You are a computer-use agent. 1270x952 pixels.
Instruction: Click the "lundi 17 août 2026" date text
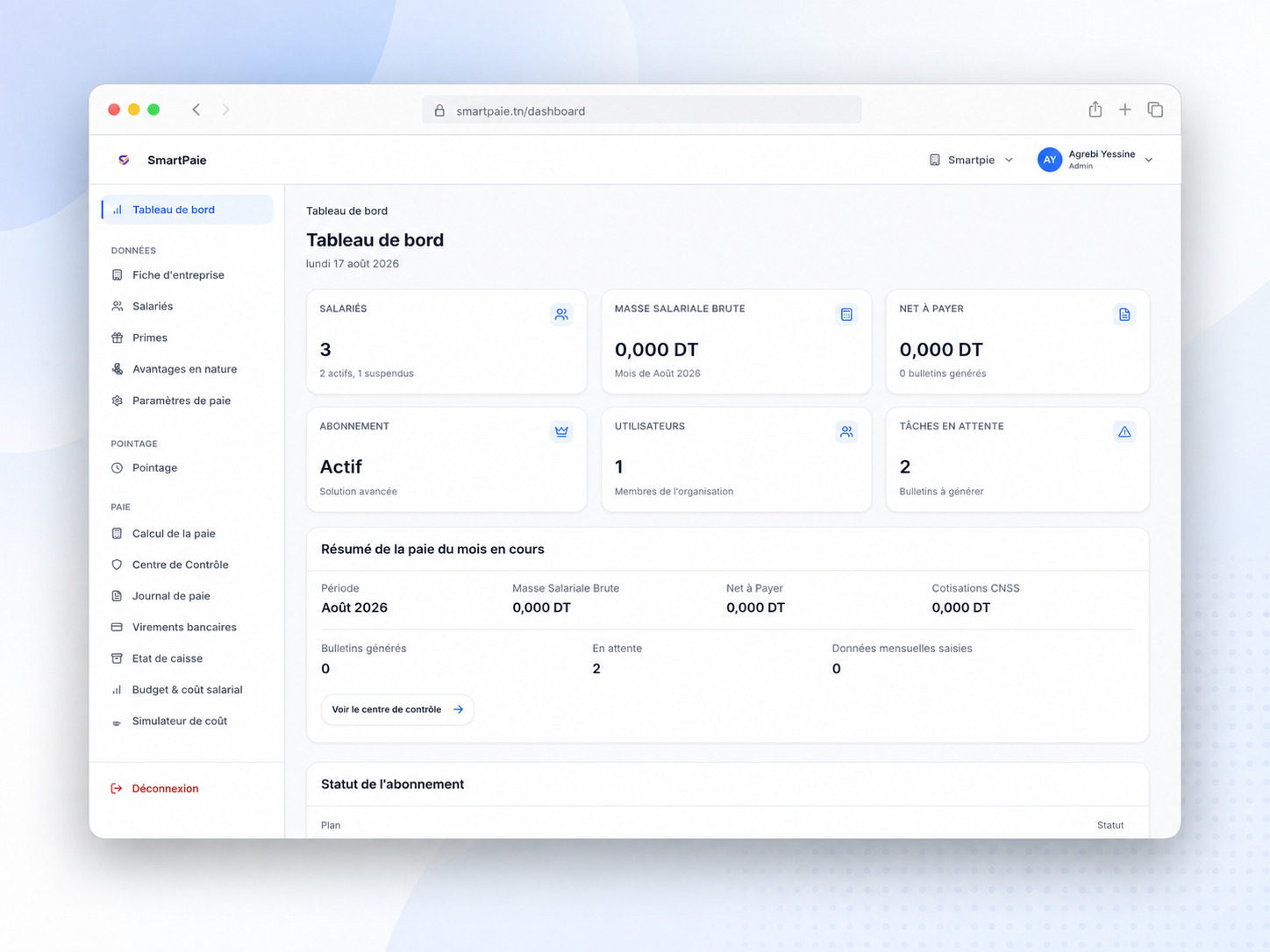pyautogui.click(x=353, y=264)
